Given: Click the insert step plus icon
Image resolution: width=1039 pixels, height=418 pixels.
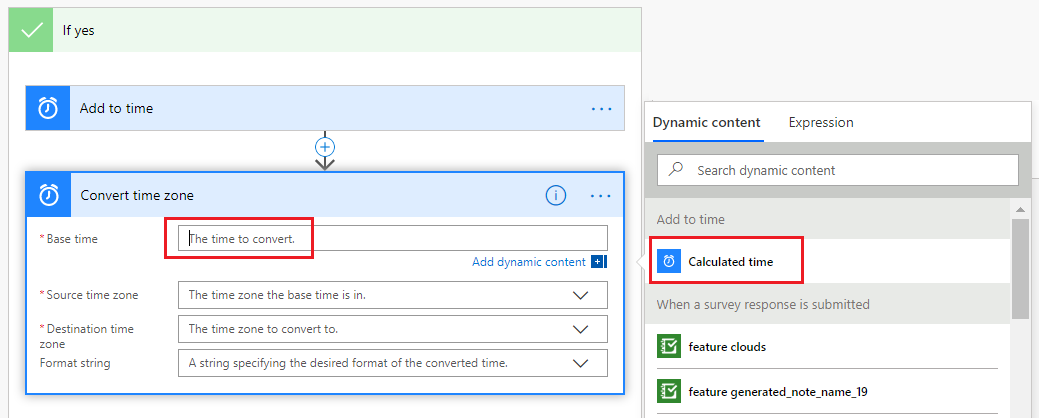Looking at the screenshot, I should 325,146.
